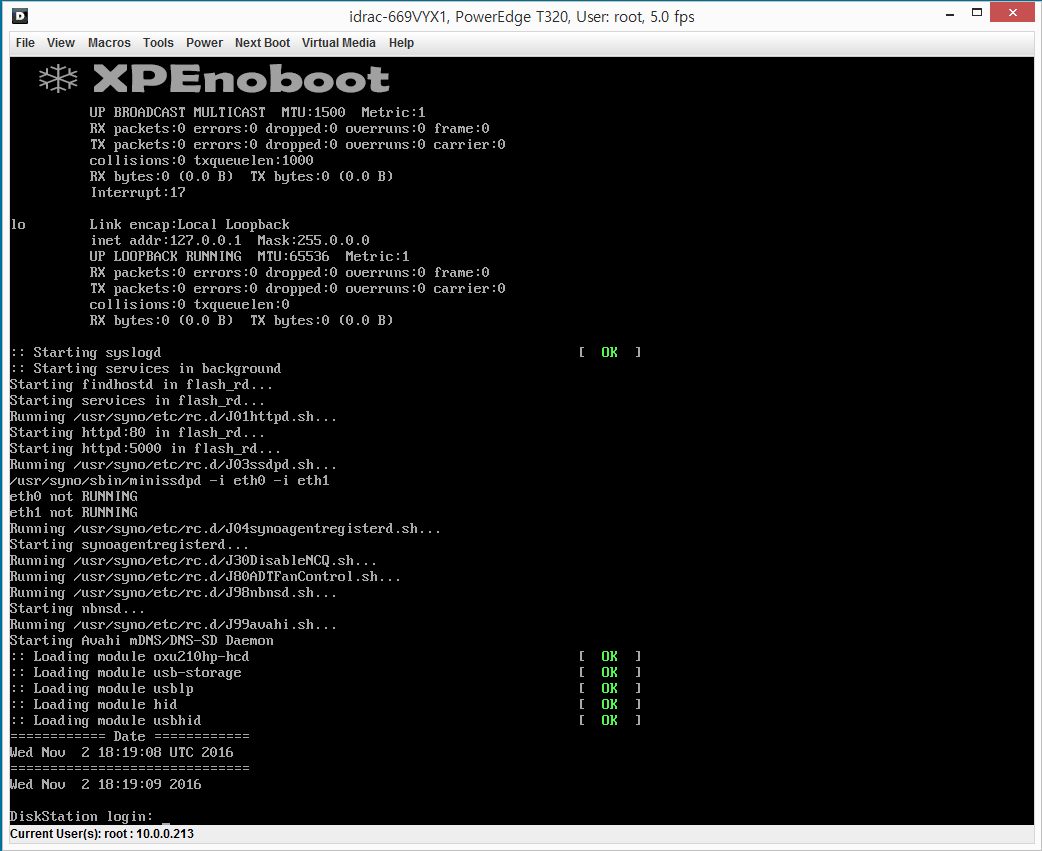Image resolution: width=1042 pixels, height=851 pixels.
Task: Click the 'Starting syslogd' line
Action: [86, 352]
